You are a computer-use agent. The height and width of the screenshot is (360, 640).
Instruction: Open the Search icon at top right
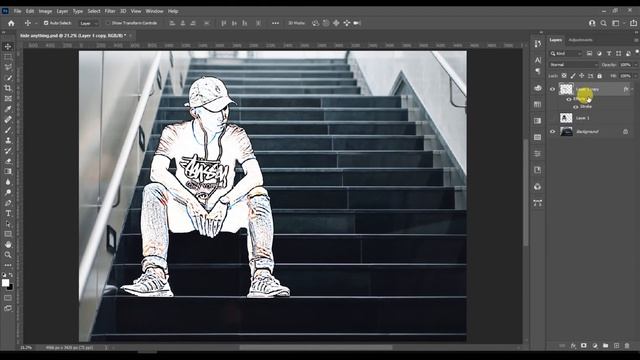tap(604, 23)
